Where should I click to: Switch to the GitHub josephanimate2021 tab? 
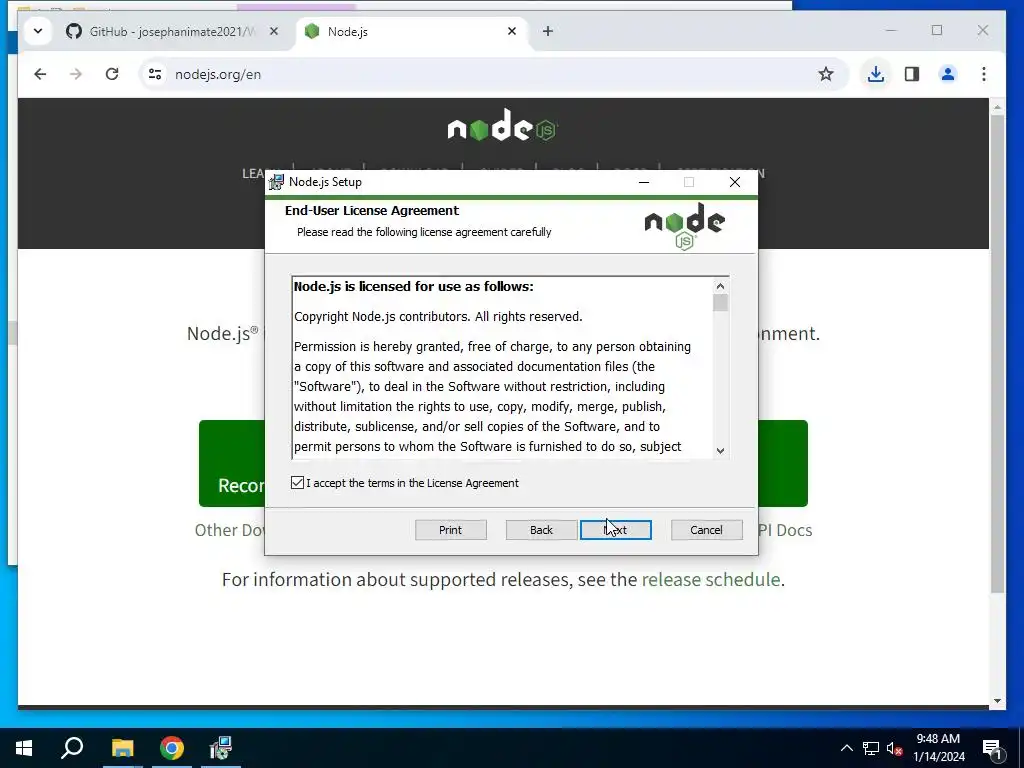click(x=172, y=31)
